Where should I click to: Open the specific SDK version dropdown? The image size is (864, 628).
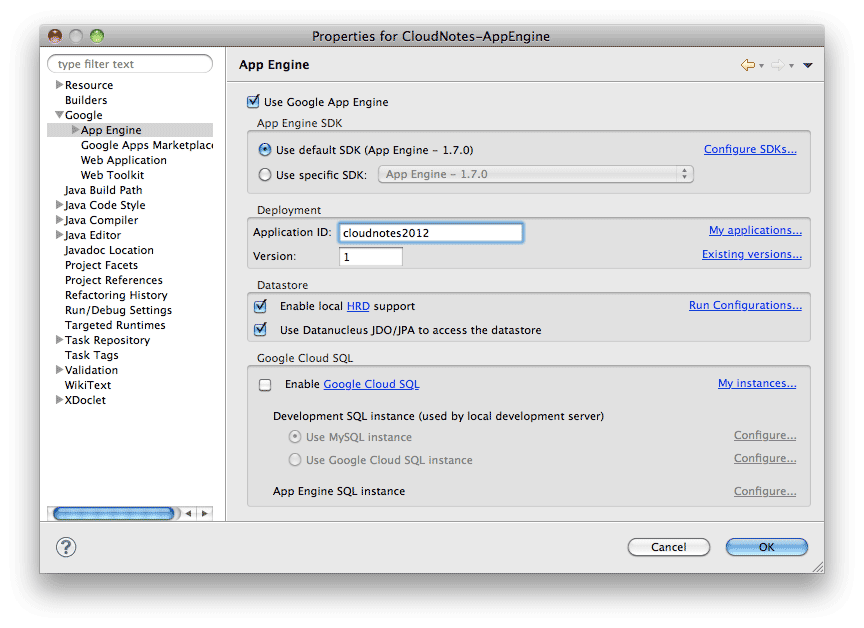pyautogui.click(x=535, y=174)
